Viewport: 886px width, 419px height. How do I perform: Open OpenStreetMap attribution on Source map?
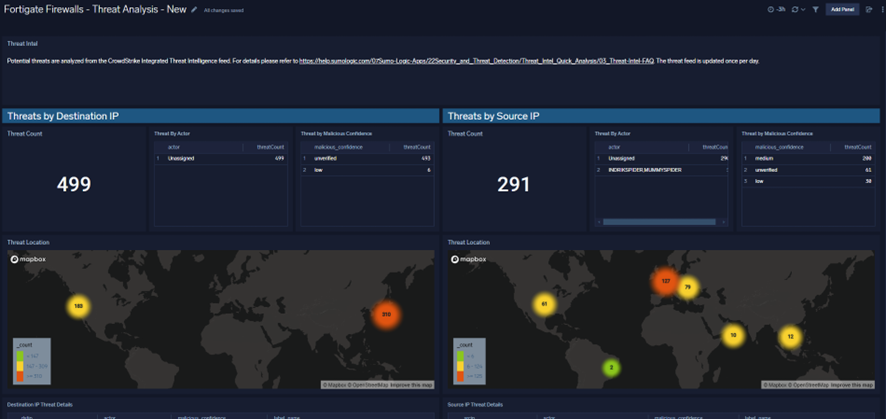coord(810,385)
